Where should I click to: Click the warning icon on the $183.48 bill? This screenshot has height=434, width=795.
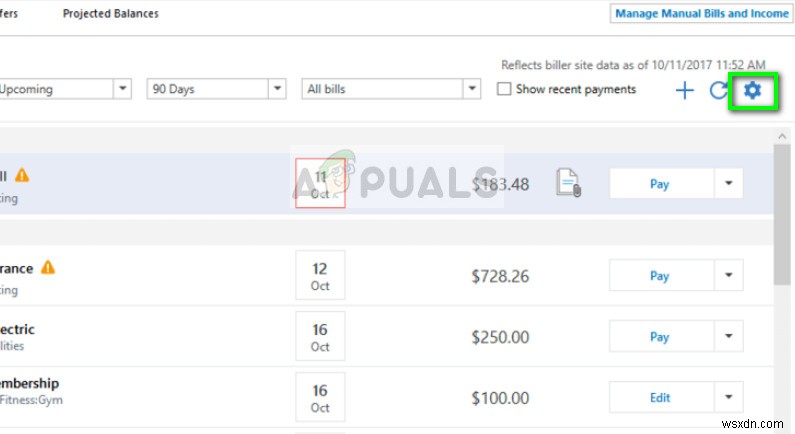pyautogui.click(x=22, y=175)
